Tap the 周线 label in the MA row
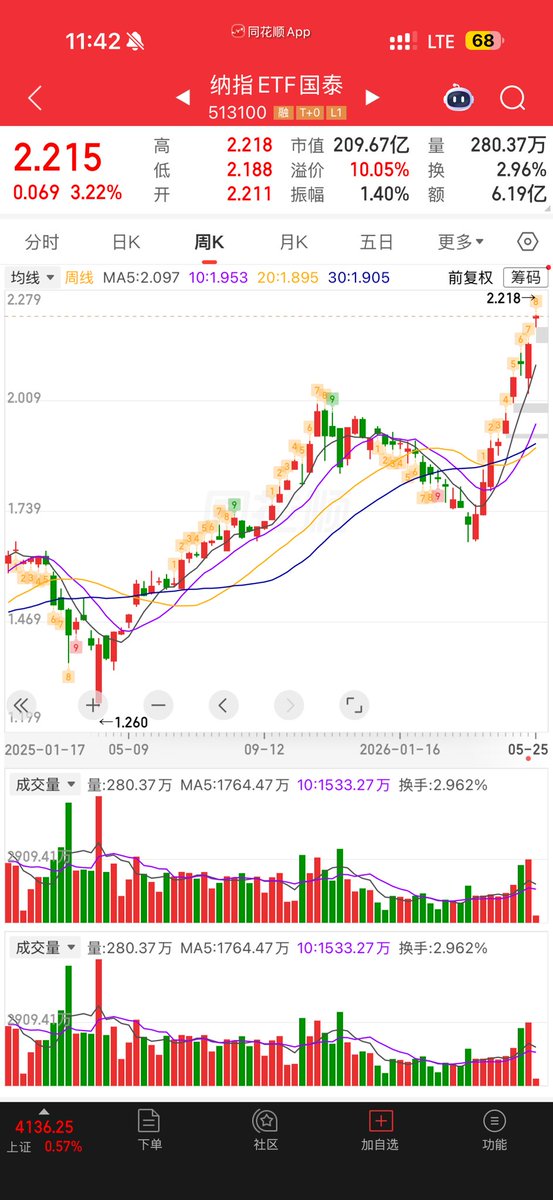This screenshot has height=1200, width=553. [x=79, y=277]
